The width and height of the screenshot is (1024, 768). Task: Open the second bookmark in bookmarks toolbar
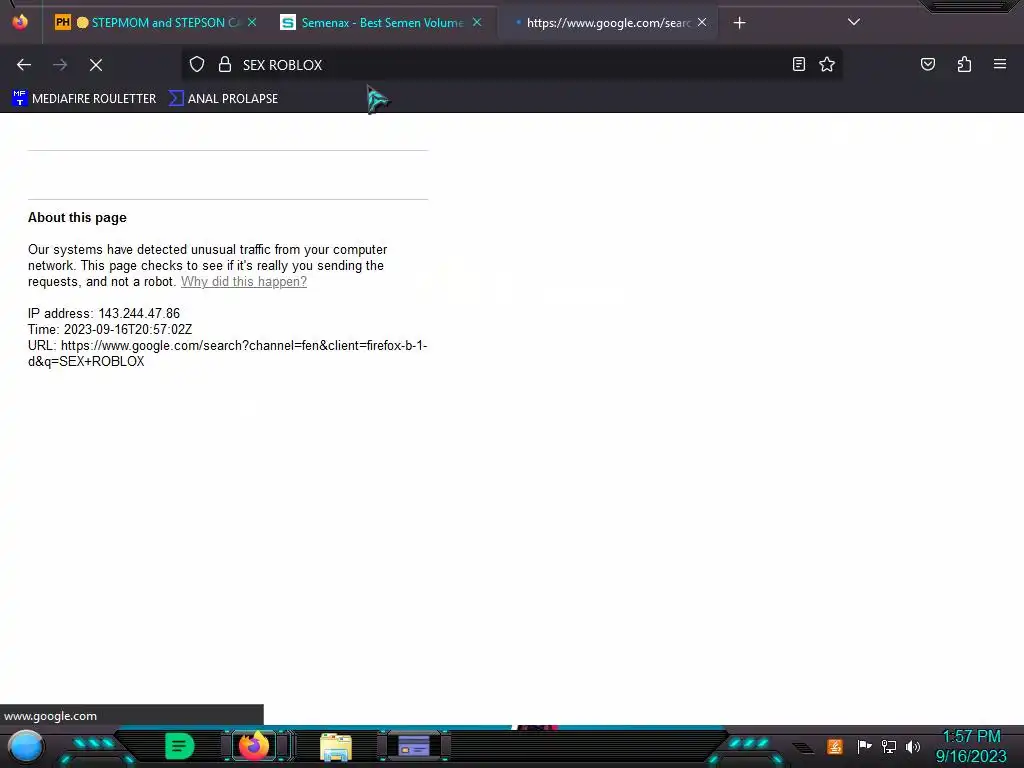[223, 99]
